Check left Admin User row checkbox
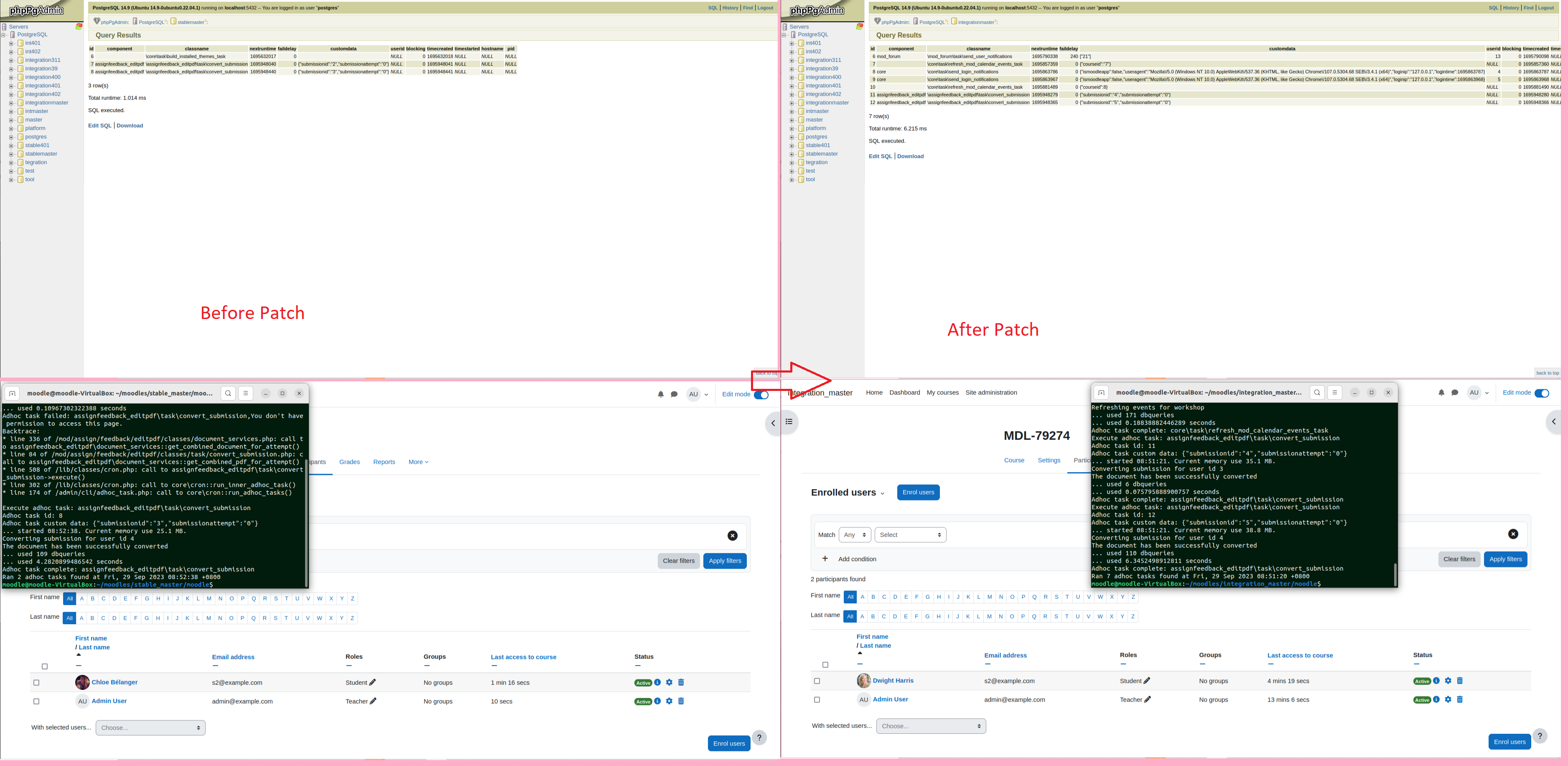This screenshot has height=766, width=1568. 36,702
